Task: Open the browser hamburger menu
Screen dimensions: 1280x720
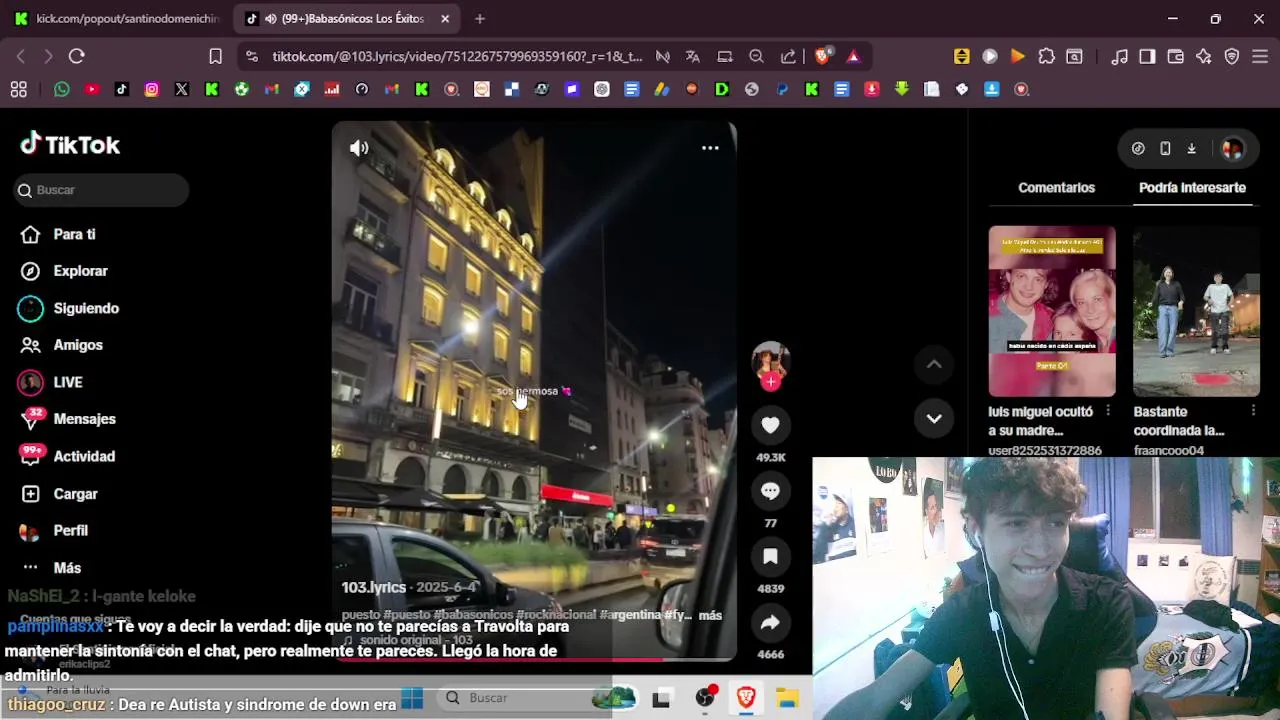Action: (x=1260, y=57)
